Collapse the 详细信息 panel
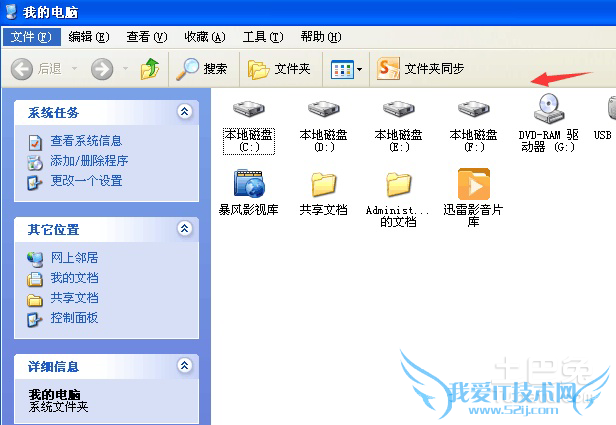 [x=185, y=366]
